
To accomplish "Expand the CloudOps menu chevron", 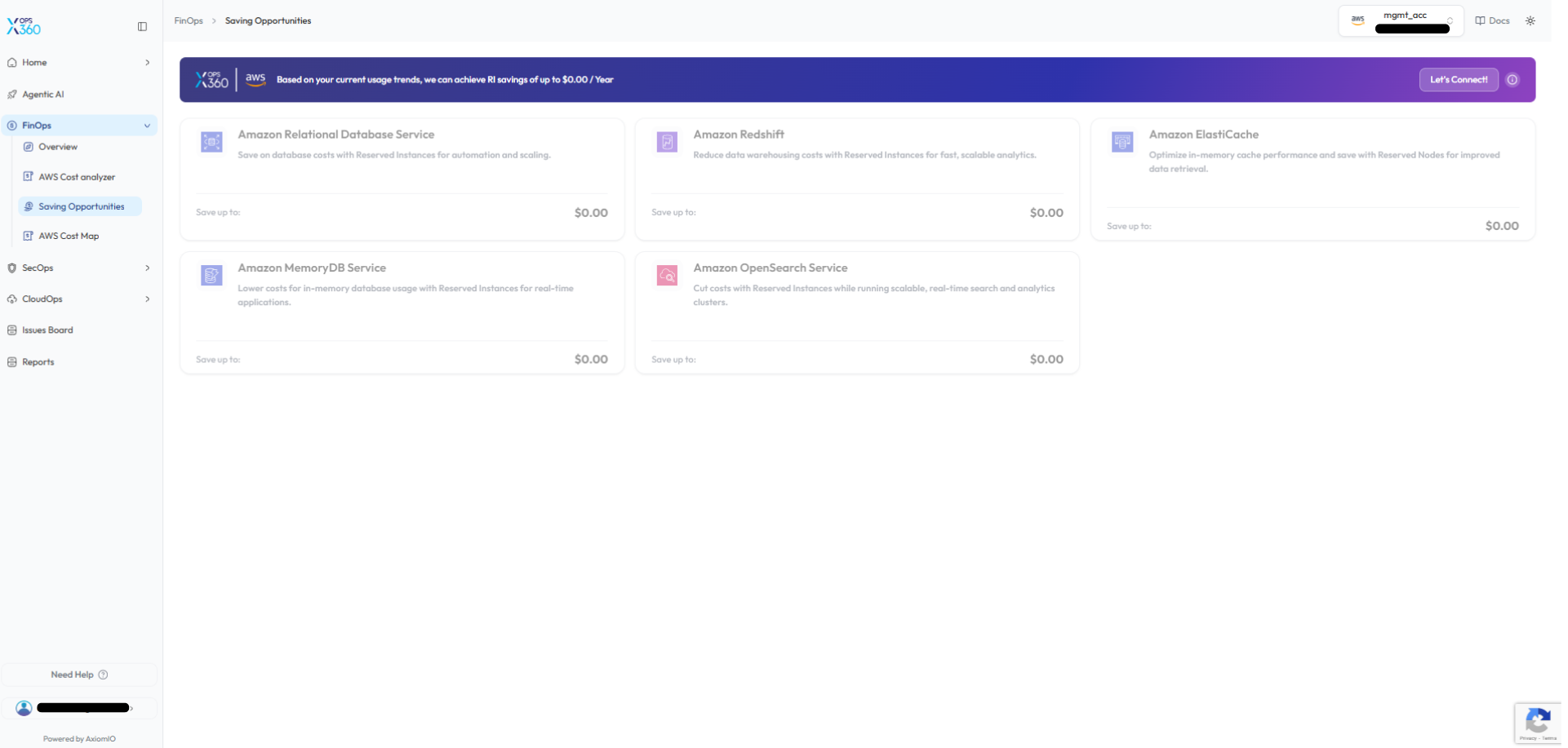I will pyautogui.click(x=147, y=299).
